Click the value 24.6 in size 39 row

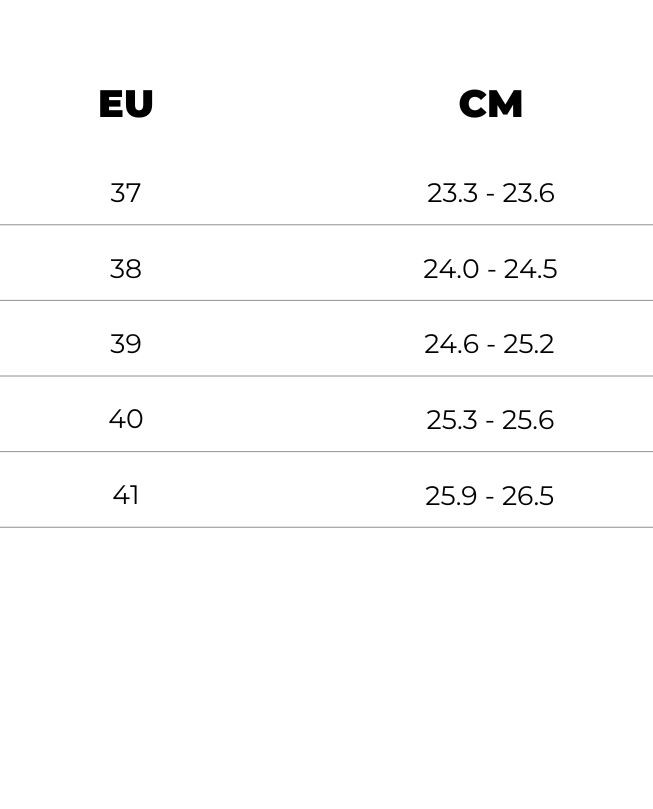(451, 345)
